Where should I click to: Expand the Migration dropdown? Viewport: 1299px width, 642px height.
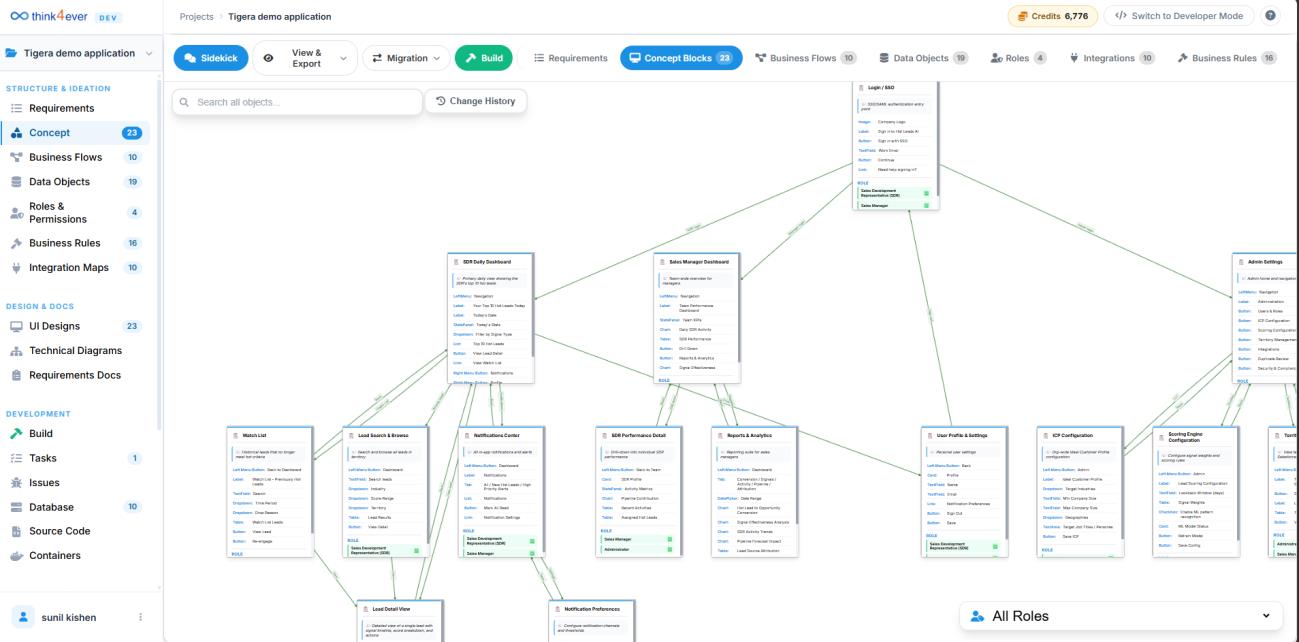pyautogui.click(x=406, y=58)
